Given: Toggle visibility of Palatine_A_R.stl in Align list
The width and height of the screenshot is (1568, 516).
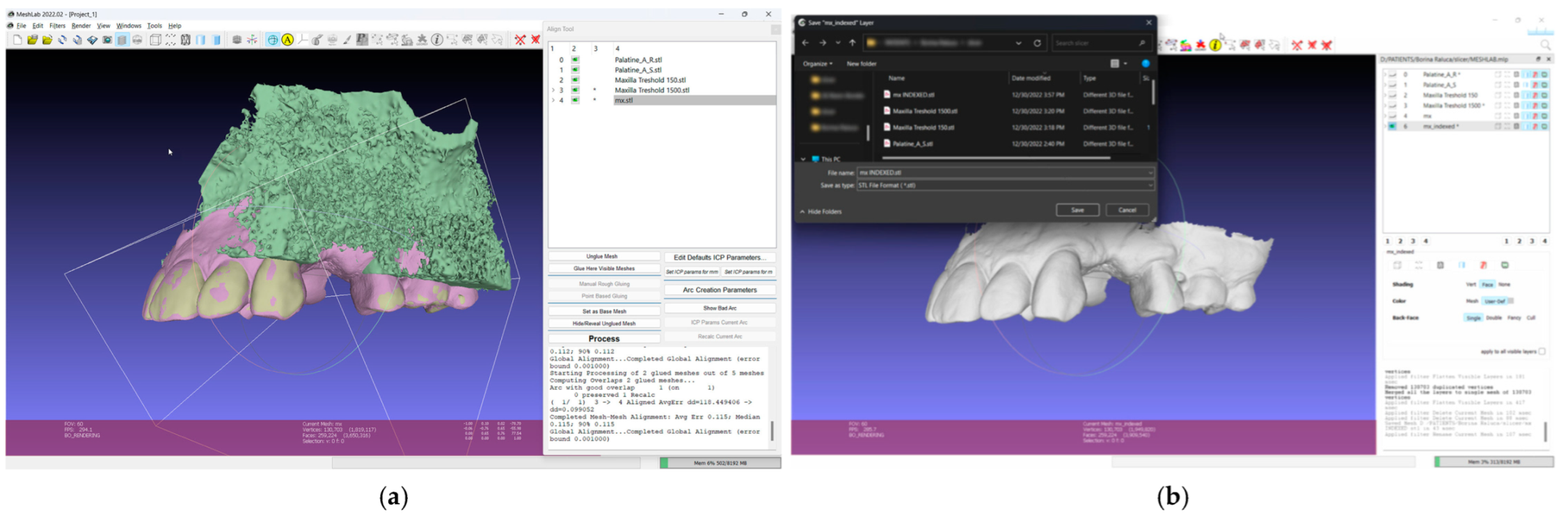Looking at the screenshot, I should point(576,60).
